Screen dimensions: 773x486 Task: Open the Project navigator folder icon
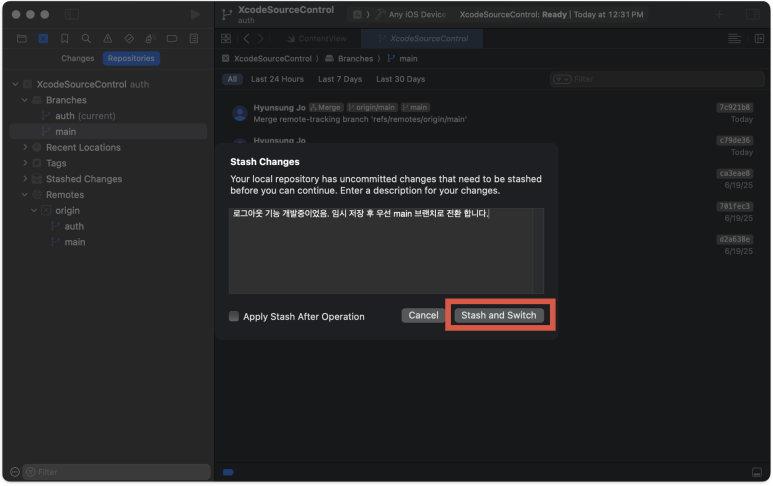tap(22, 38)
